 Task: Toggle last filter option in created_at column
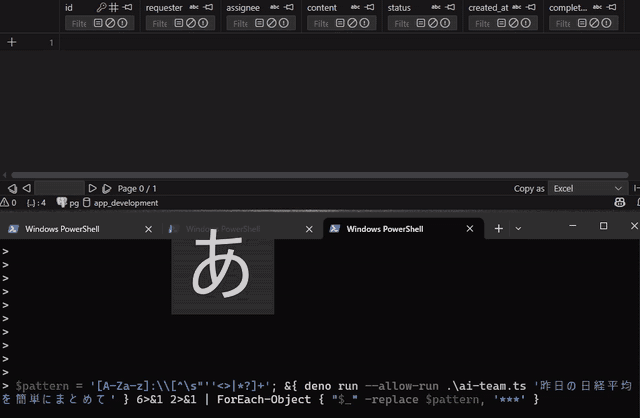528,23
